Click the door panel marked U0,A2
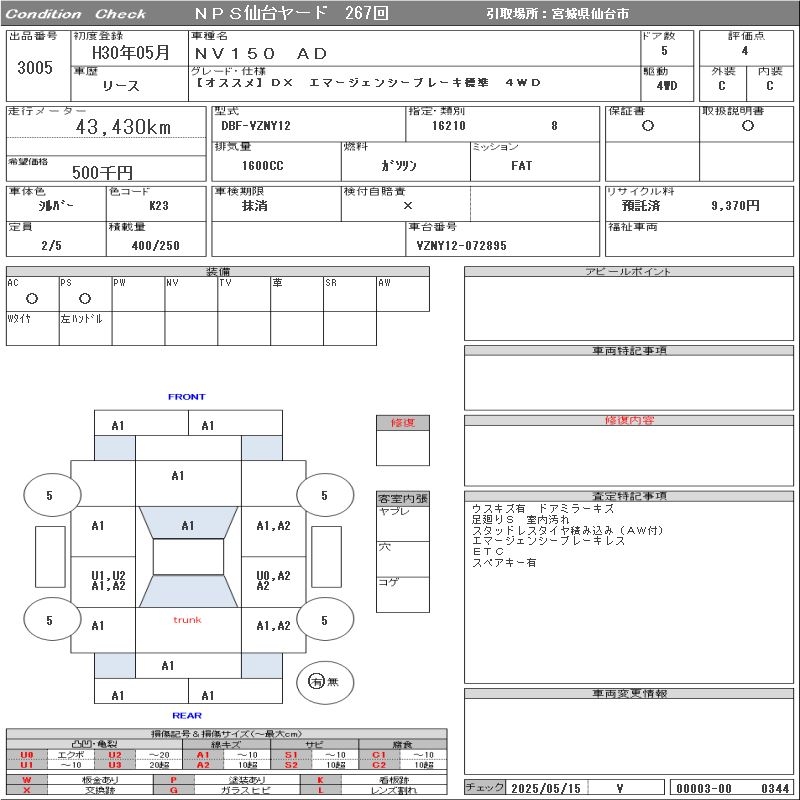This screenshot has width=800, height=800. pyautogui.click(x=273, y=580)
